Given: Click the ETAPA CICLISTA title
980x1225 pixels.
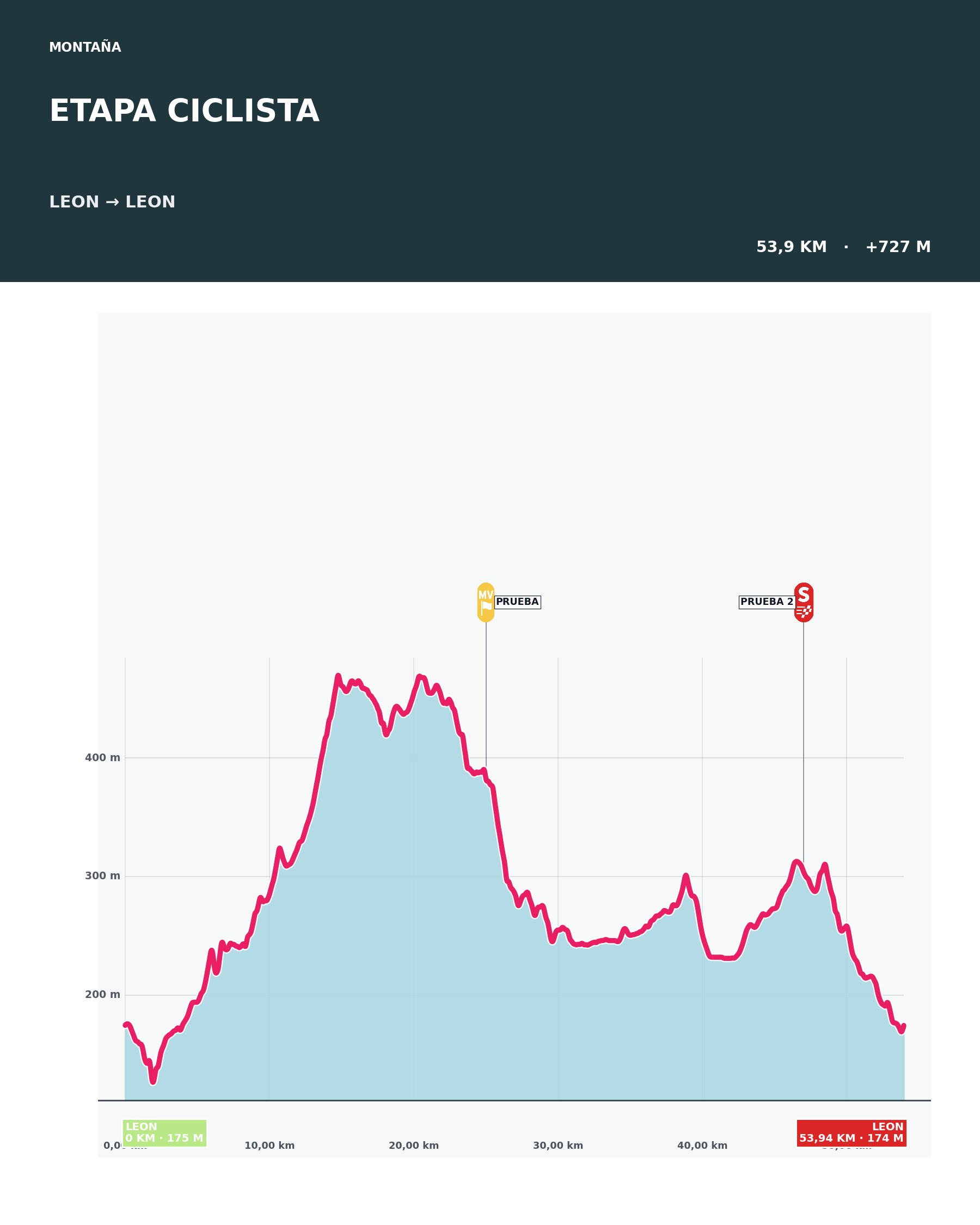Looking at the screenshot, I should tap(184, 111).
